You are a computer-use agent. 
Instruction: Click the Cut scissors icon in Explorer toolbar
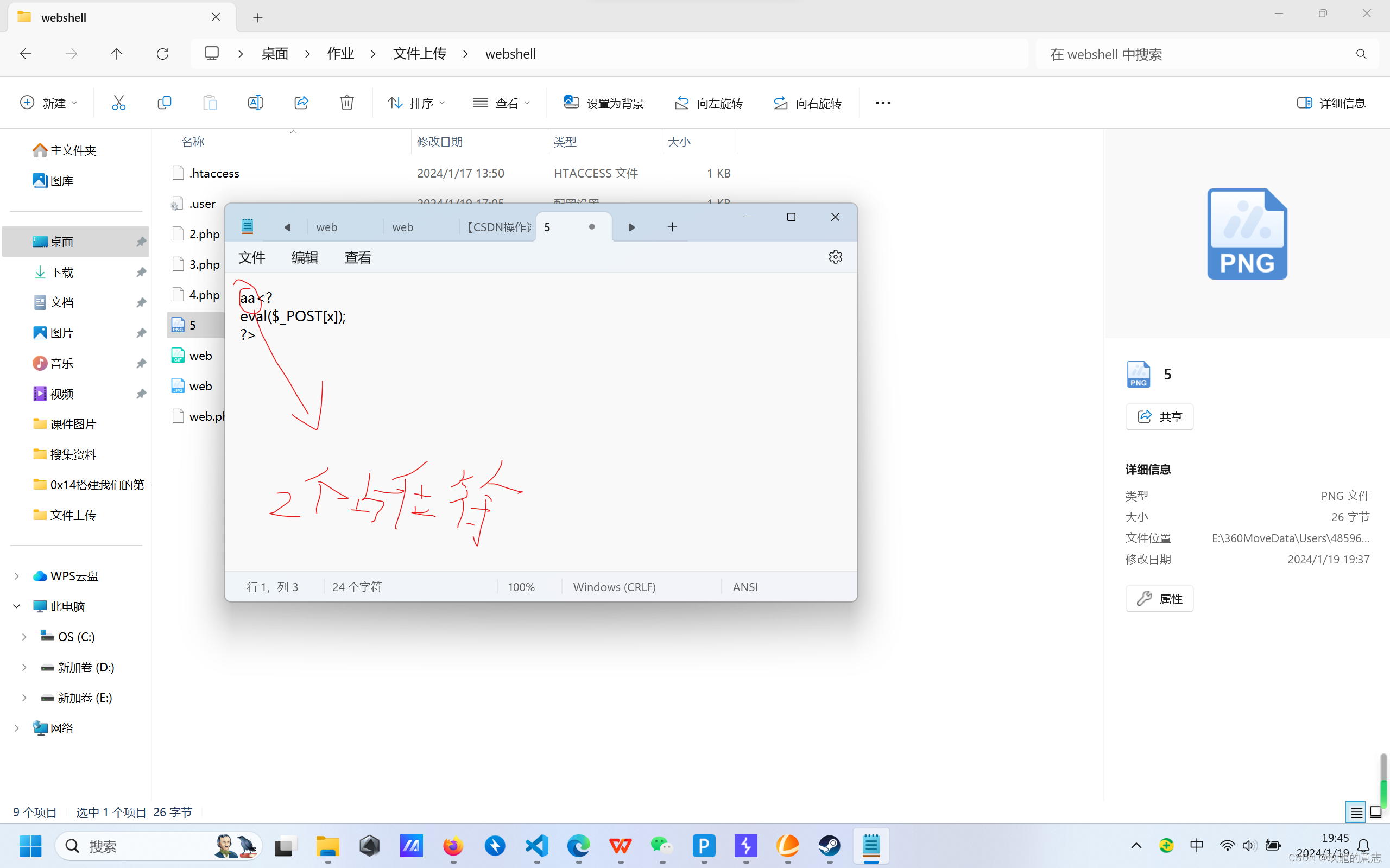pos(118,103)
